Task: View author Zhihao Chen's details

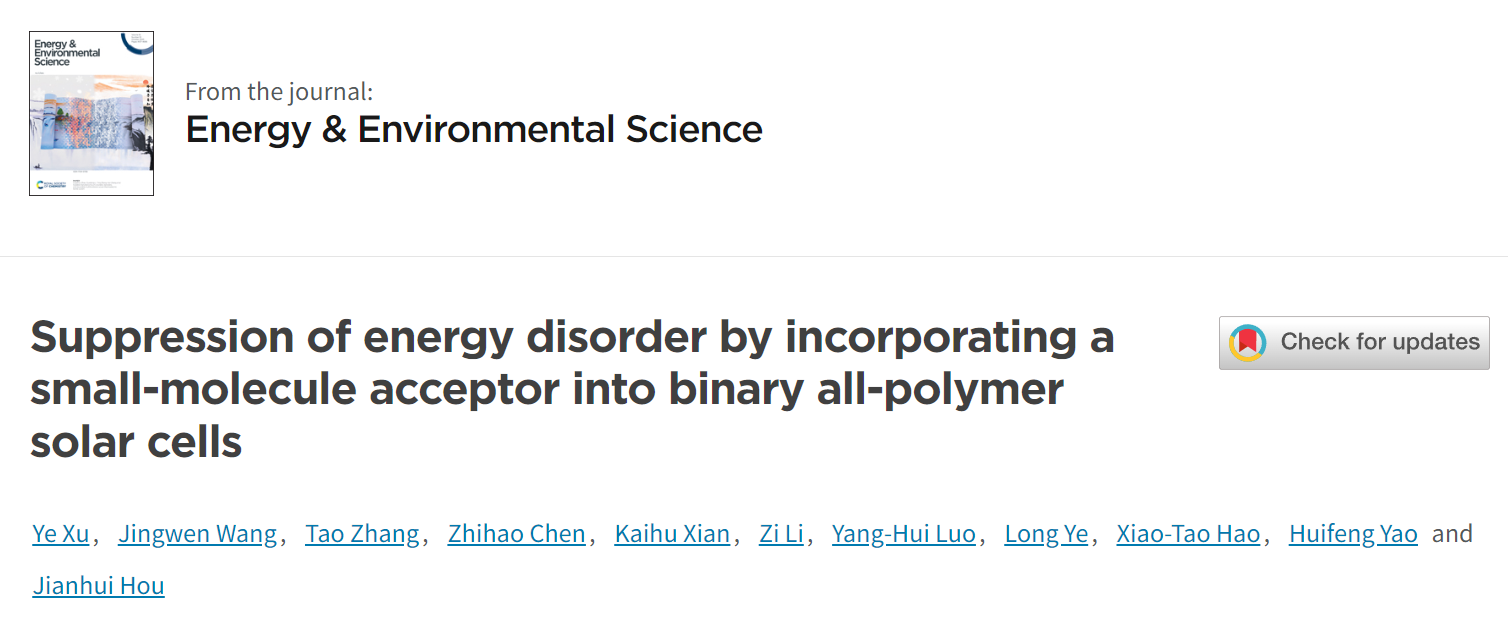Action: click(517, 534)
